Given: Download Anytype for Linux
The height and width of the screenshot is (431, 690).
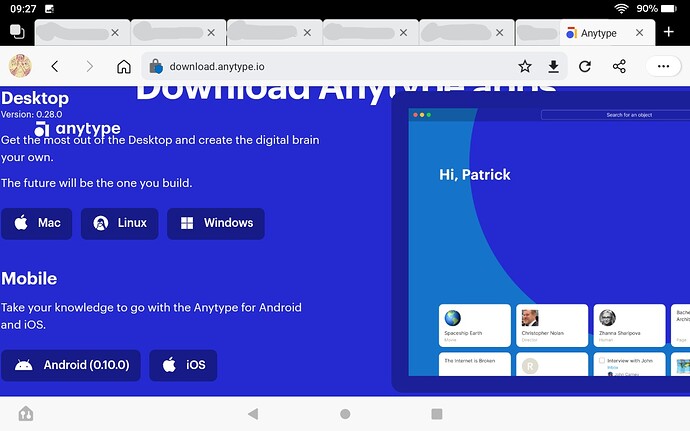Looking at the screenshot, I should click(120, 223).
